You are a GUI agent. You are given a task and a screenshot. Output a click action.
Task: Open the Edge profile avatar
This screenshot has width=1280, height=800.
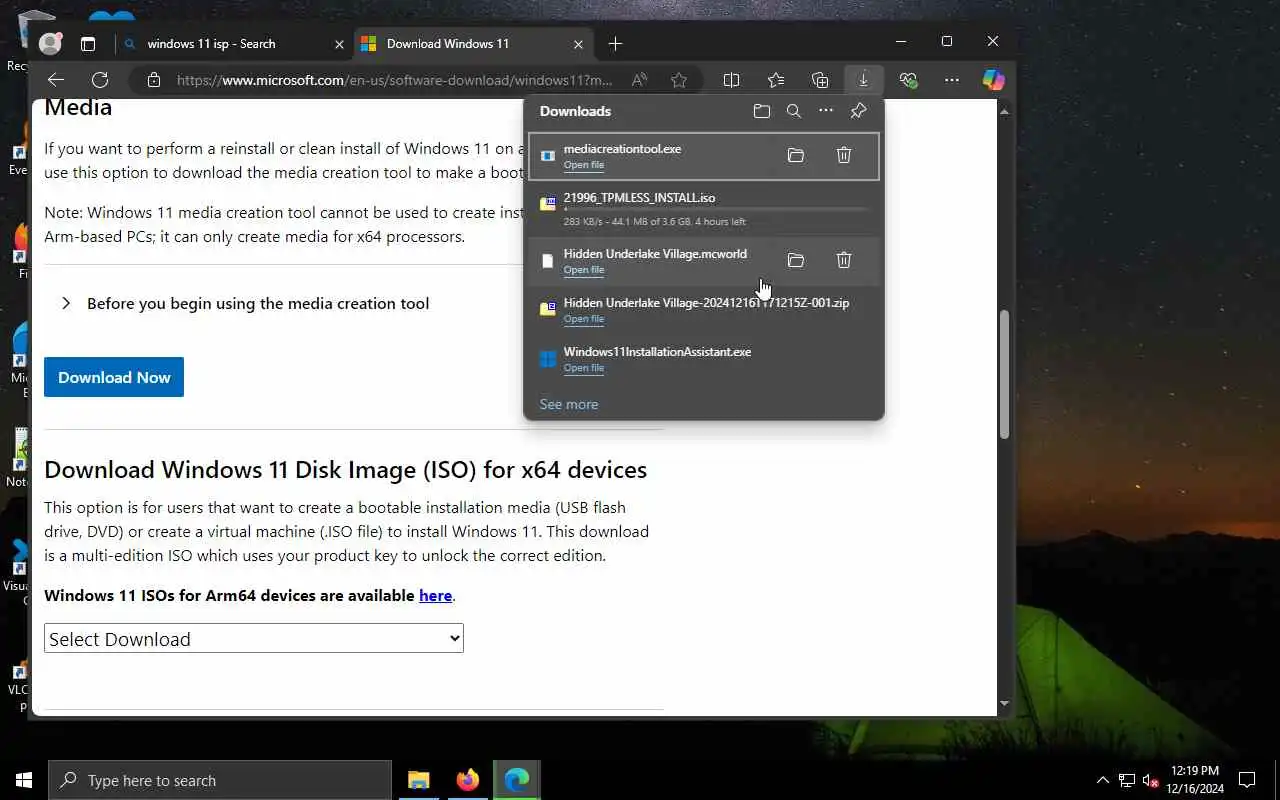coord(50,43)
